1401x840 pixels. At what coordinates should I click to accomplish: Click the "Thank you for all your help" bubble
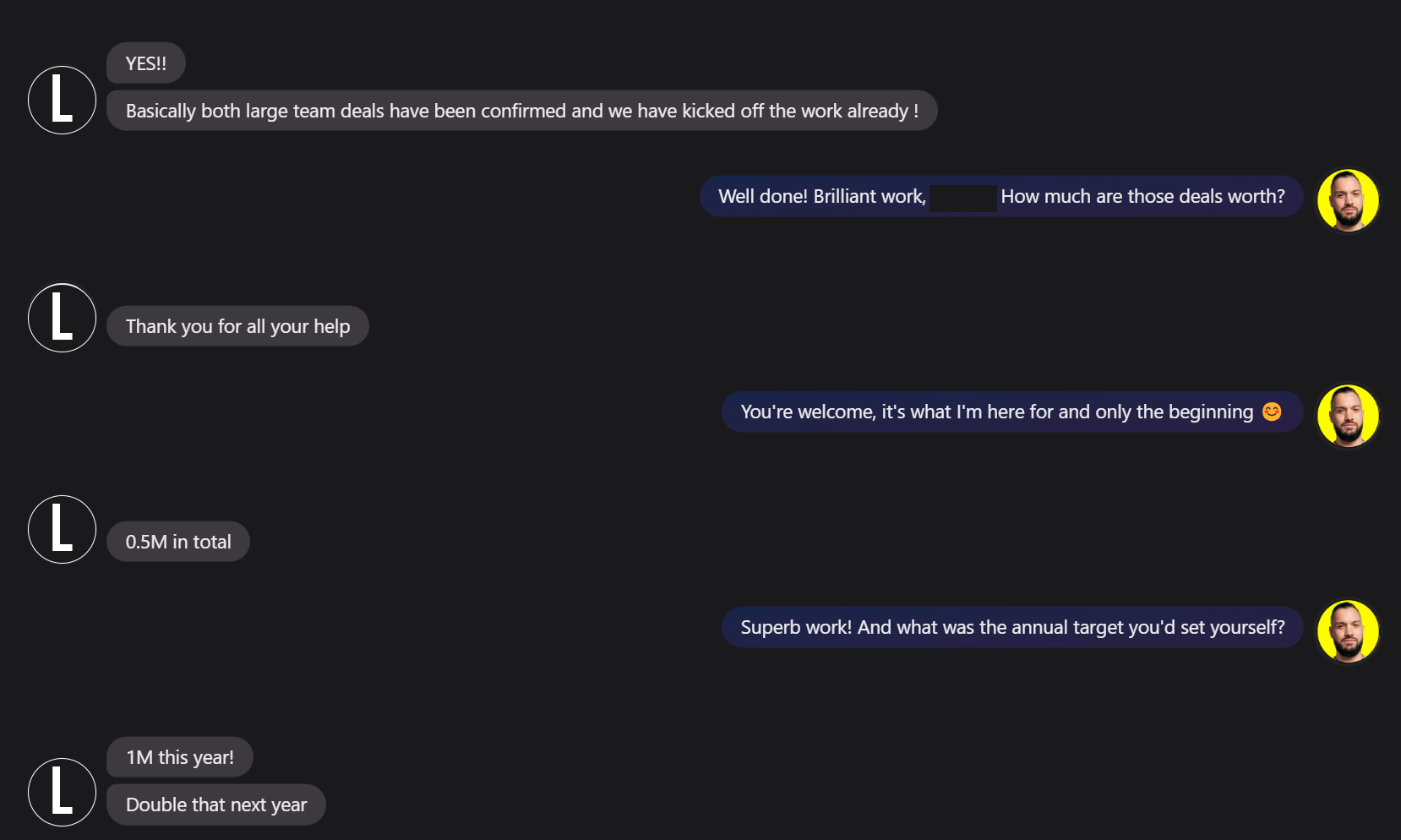click(x=237, y=327)
